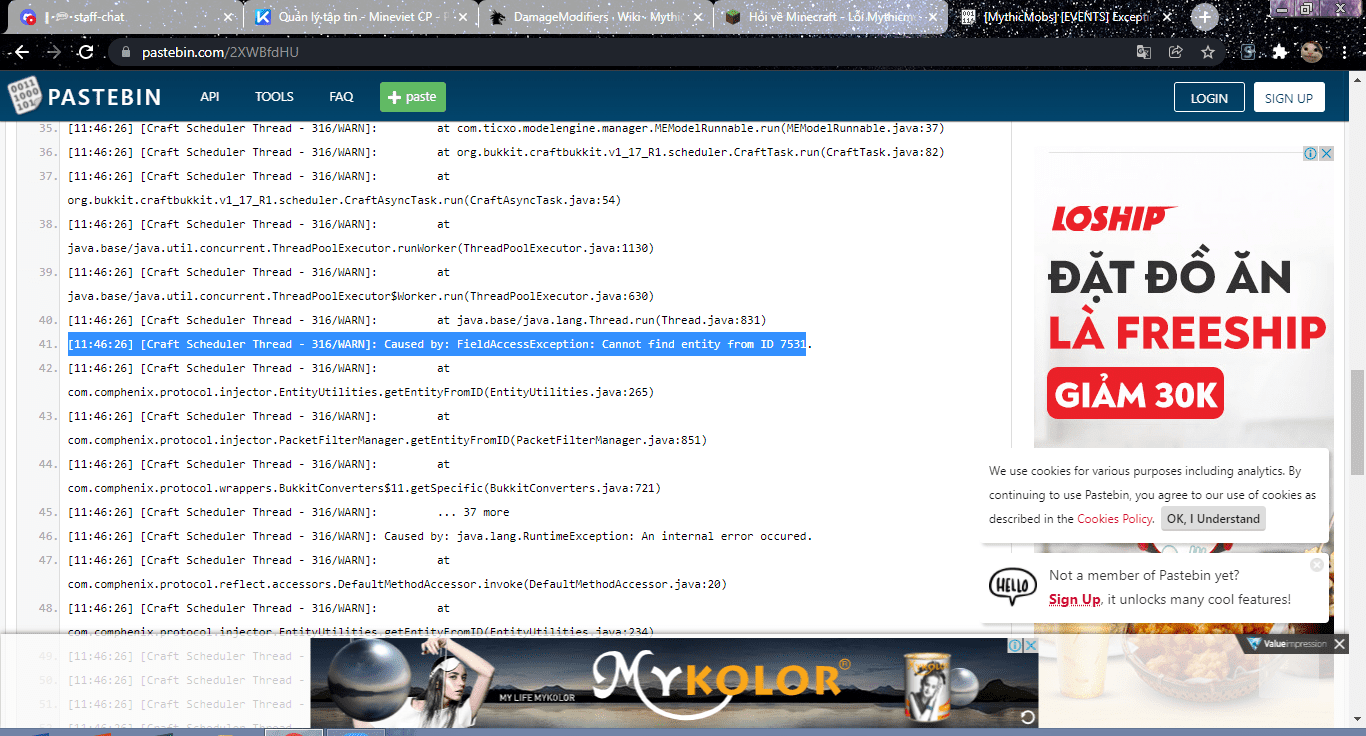The width and height of the screenshot is (1366, 736).
Task: Open the Loship freeship ad
Action: pyautogui.click(x=1184, y=350)
